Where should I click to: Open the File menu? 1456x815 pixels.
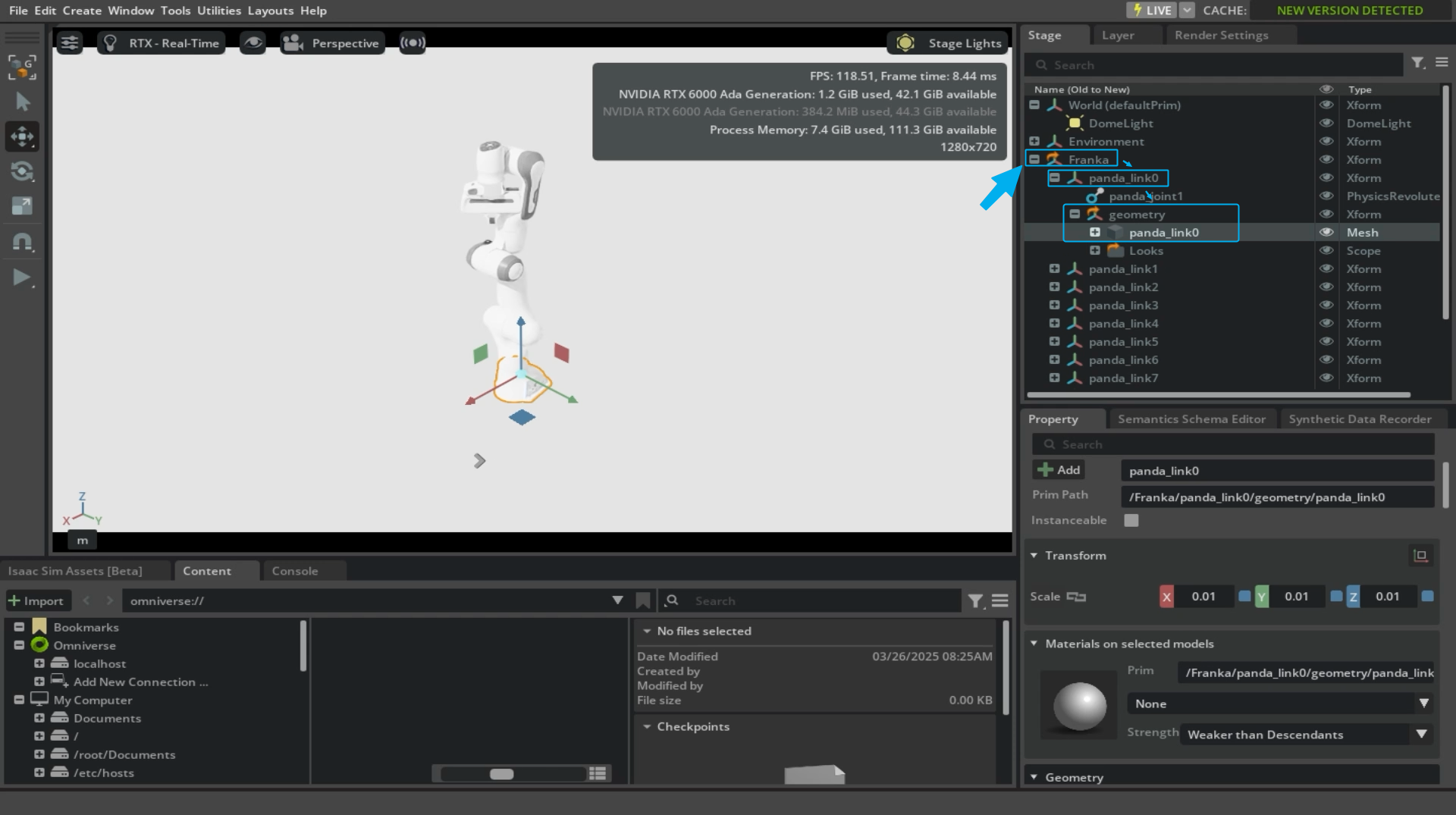point(18,11)
